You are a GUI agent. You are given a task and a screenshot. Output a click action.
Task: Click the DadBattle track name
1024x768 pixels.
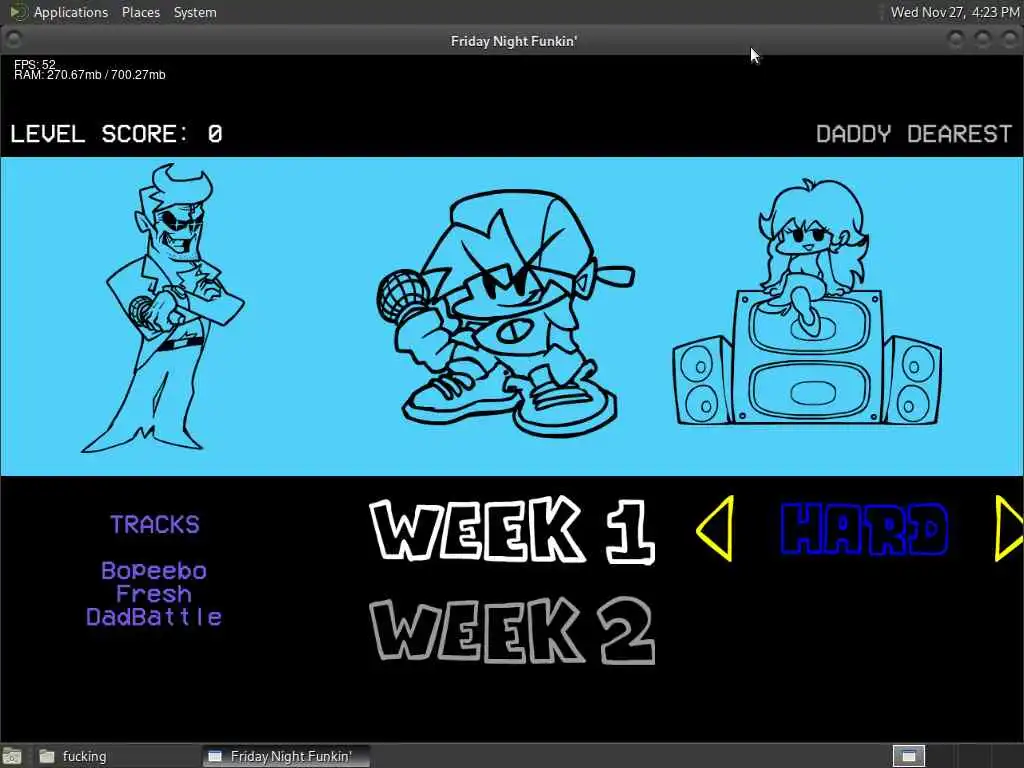pos(154,616)
